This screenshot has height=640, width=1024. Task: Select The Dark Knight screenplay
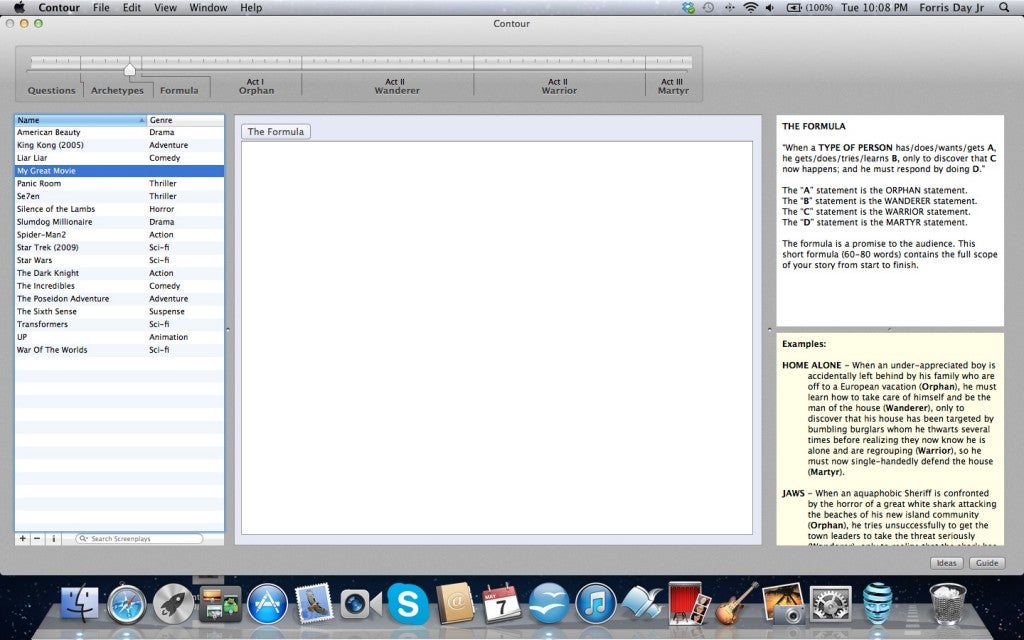(120, 273)
